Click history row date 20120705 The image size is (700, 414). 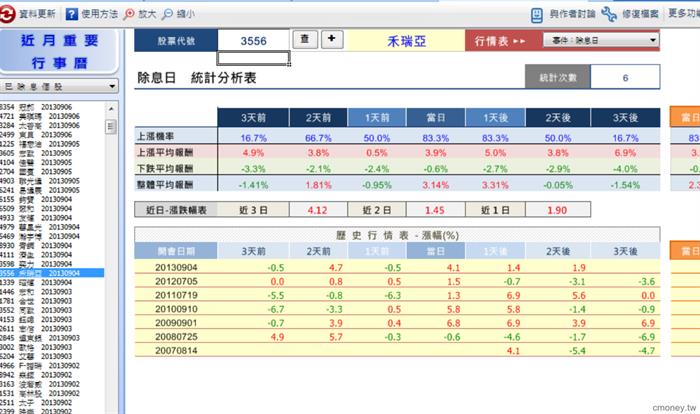[x=176, y=281]
